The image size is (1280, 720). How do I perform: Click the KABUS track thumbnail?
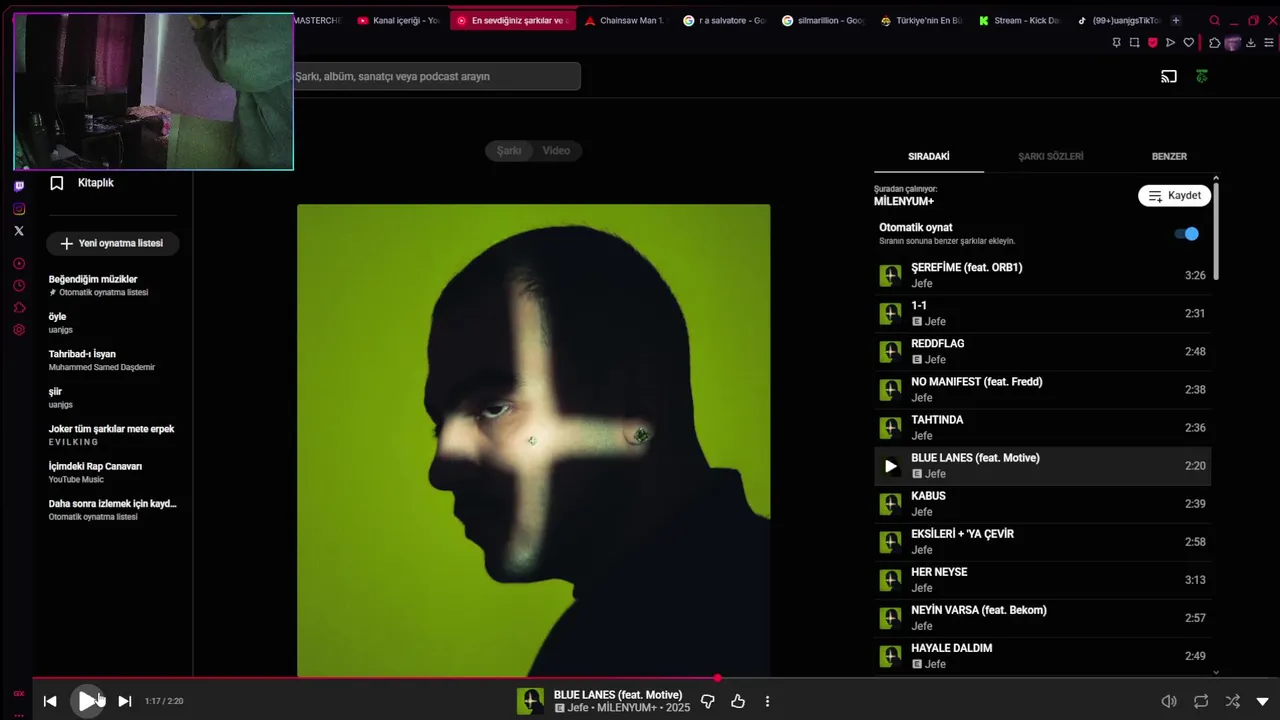[x=890, y=504]
